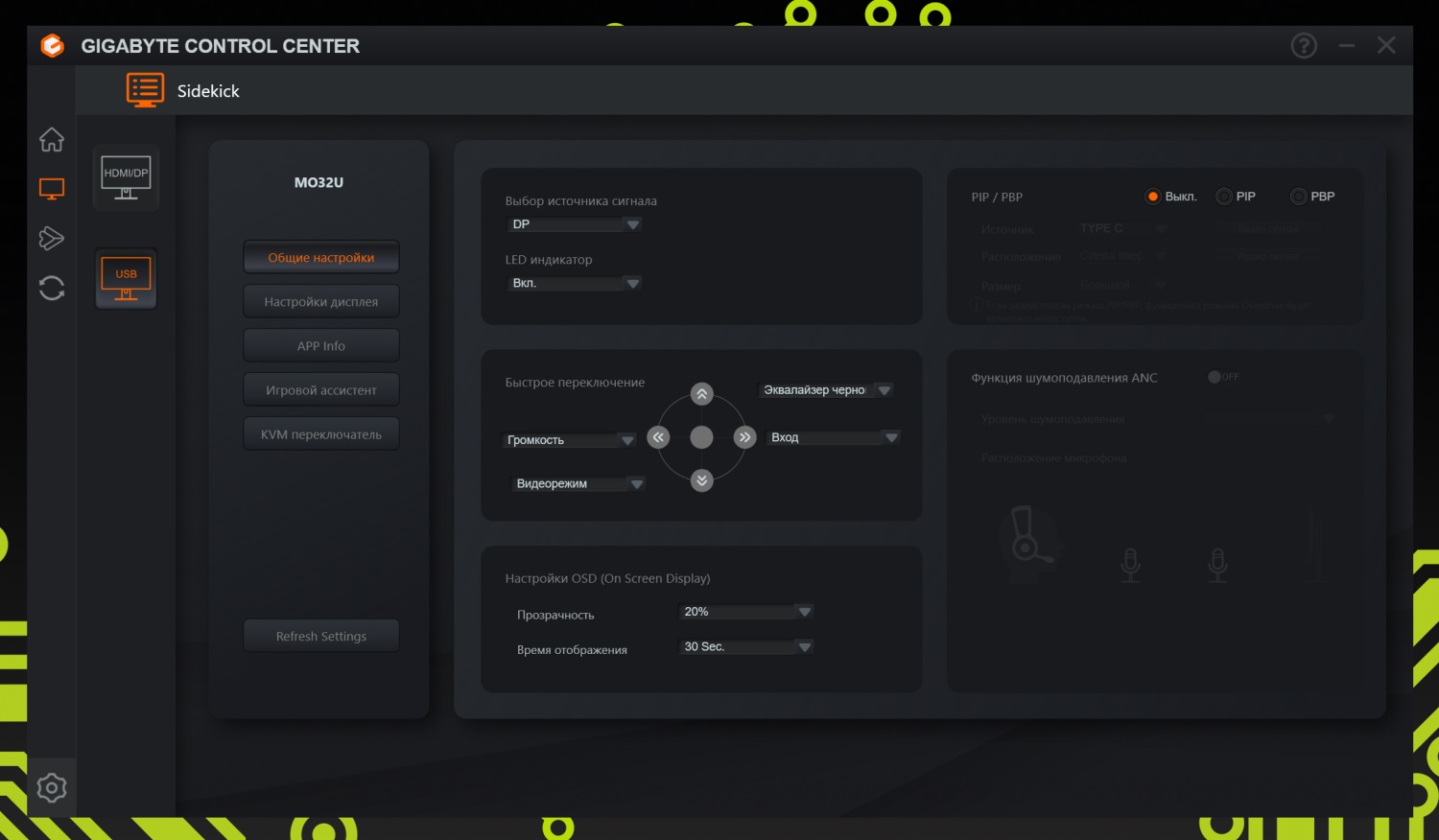Image resolution: width=1439 pixels, height=840 pixels.
Task: Switch to Общие настройки tab
Action: [321, 258]
